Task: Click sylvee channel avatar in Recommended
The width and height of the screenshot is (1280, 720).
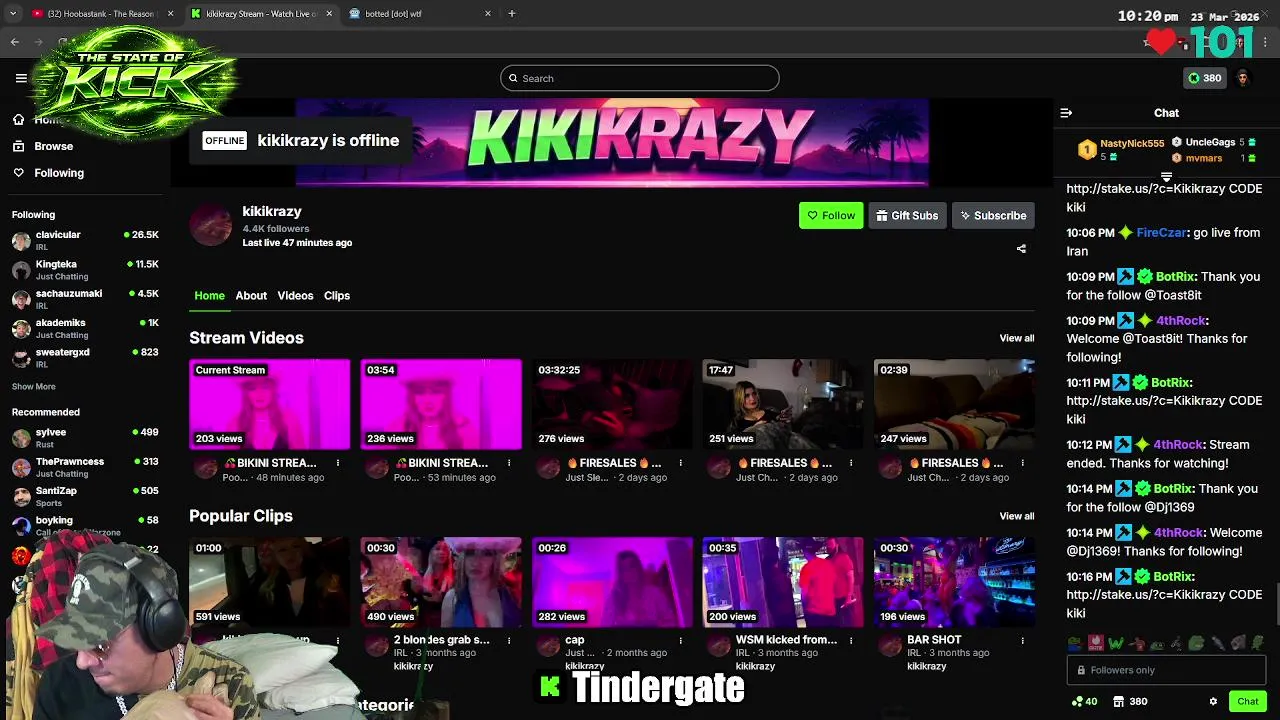Action: tap(21, 438)
